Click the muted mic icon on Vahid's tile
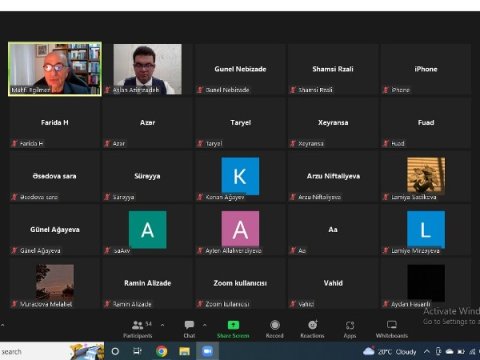The height and width of the screenshot is (360, 480). 293,304
